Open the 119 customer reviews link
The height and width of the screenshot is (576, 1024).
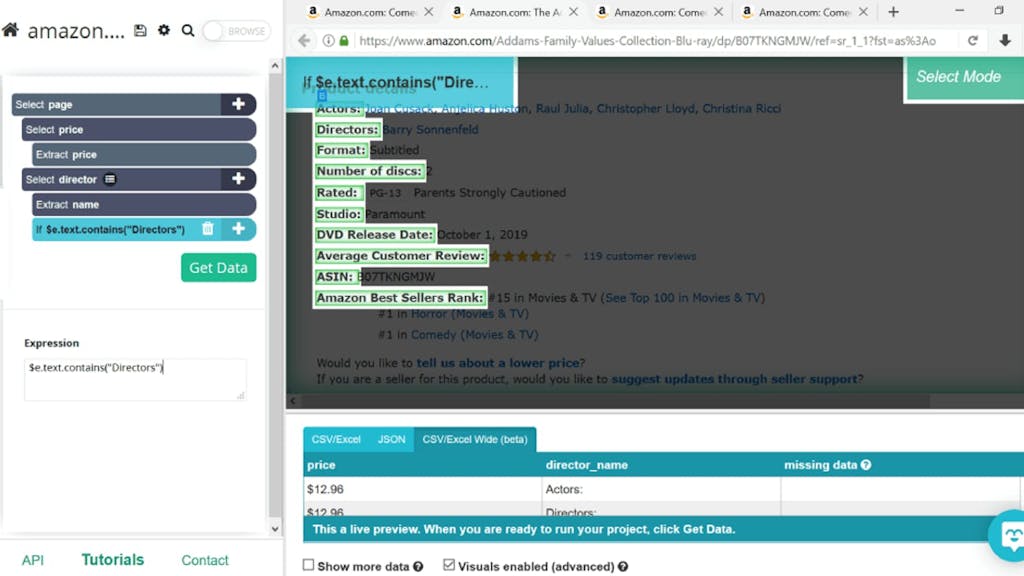click(639, 256)
